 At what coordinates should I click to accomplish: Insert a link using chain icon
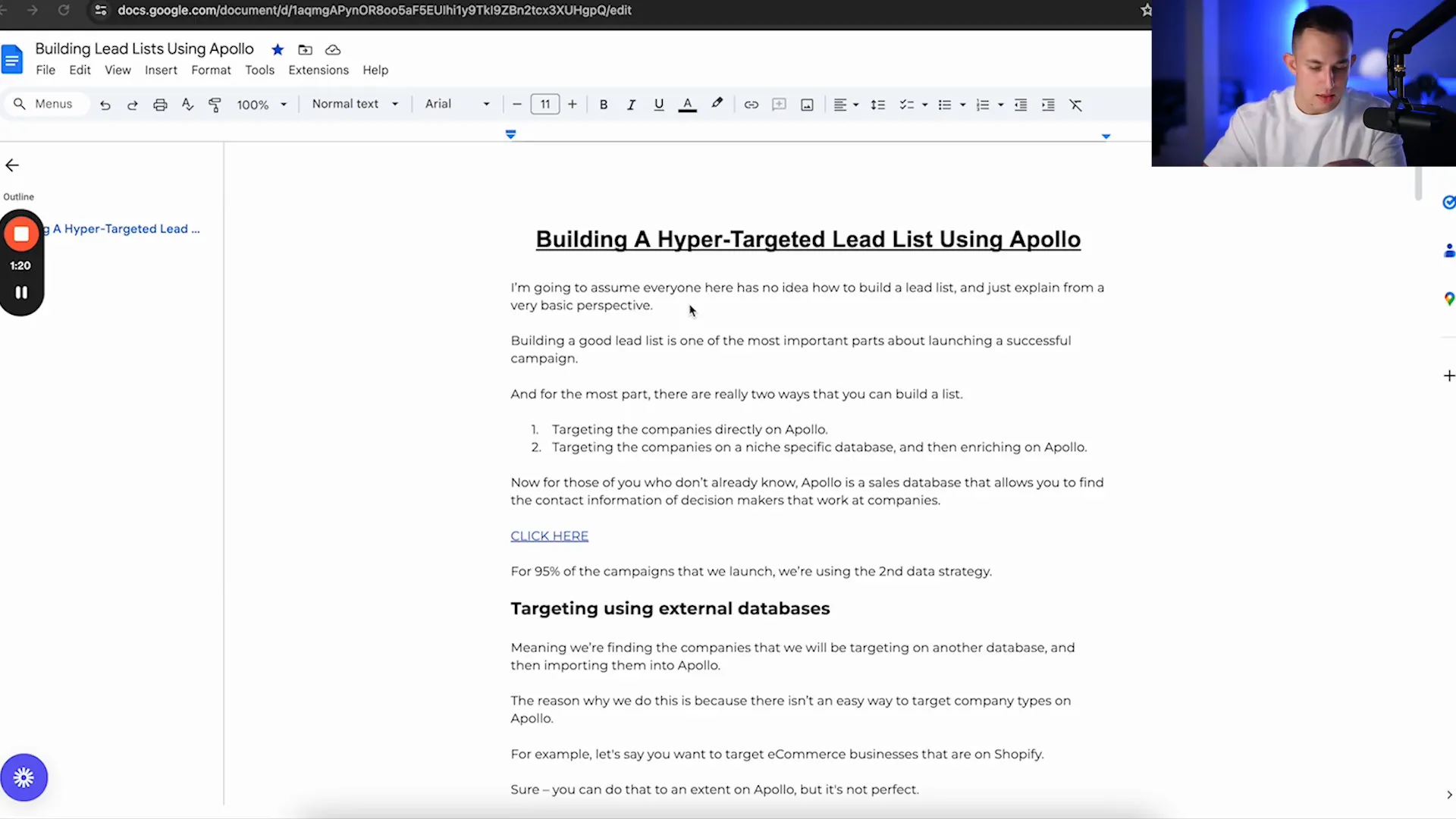point(751,105)
